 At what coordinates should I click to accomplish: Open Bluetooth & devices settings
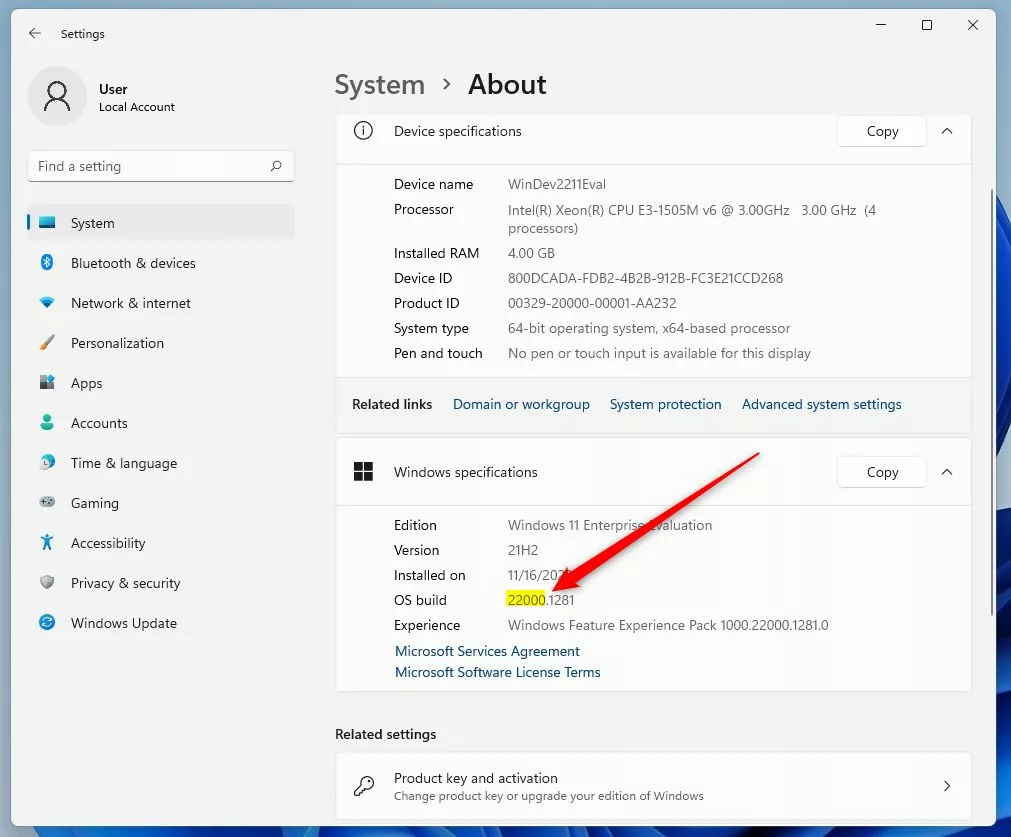(x=161, y=263)
